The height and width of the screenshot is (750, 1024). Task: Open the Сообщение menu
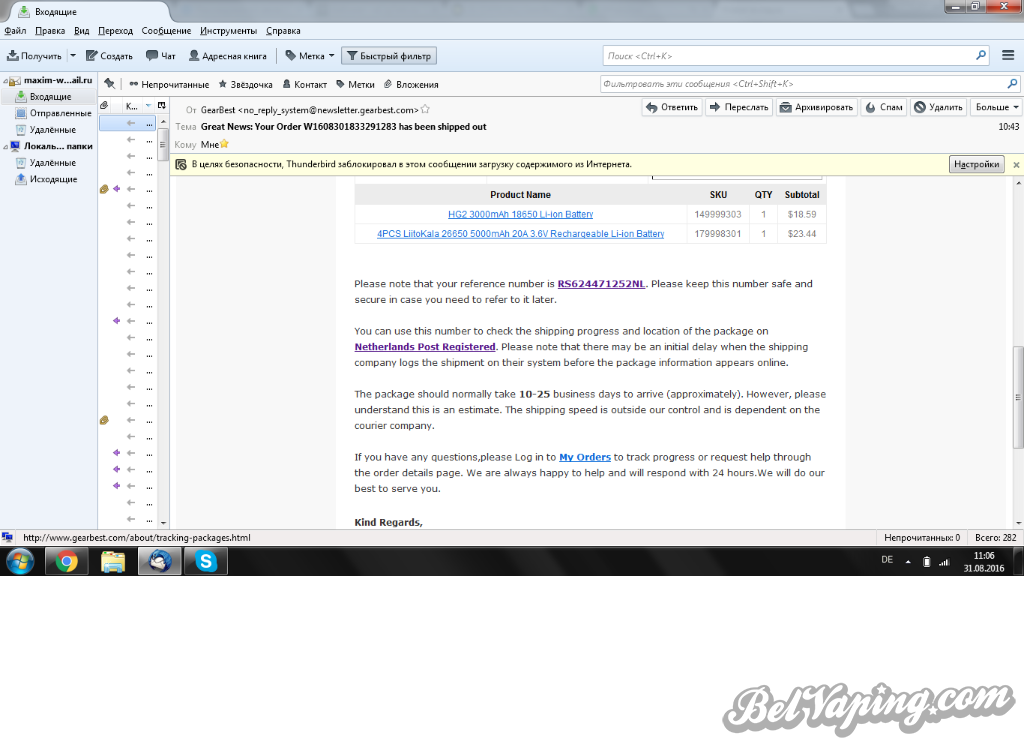pos(166,31)
